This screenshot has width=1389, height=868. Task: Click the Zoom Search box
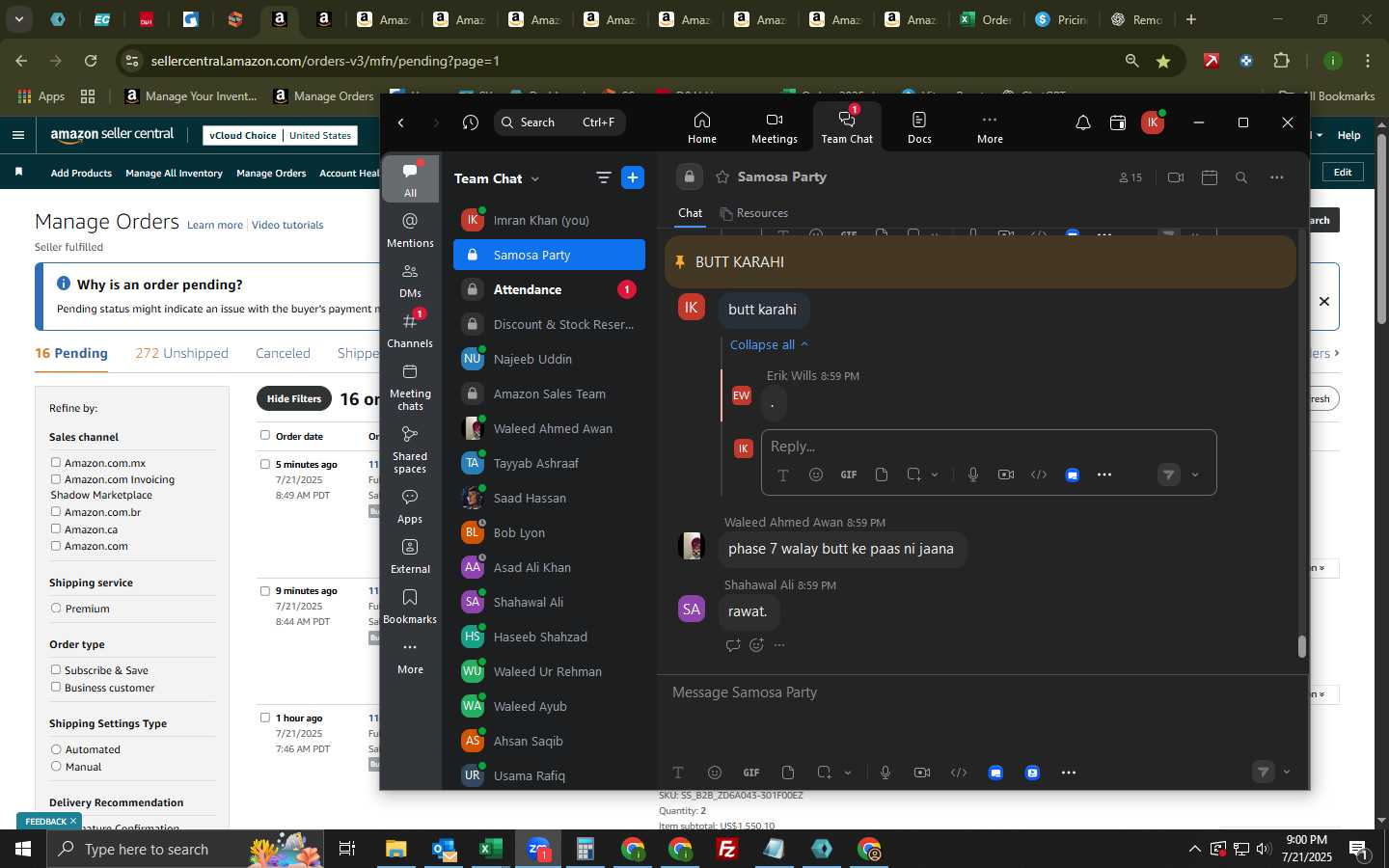560,122
